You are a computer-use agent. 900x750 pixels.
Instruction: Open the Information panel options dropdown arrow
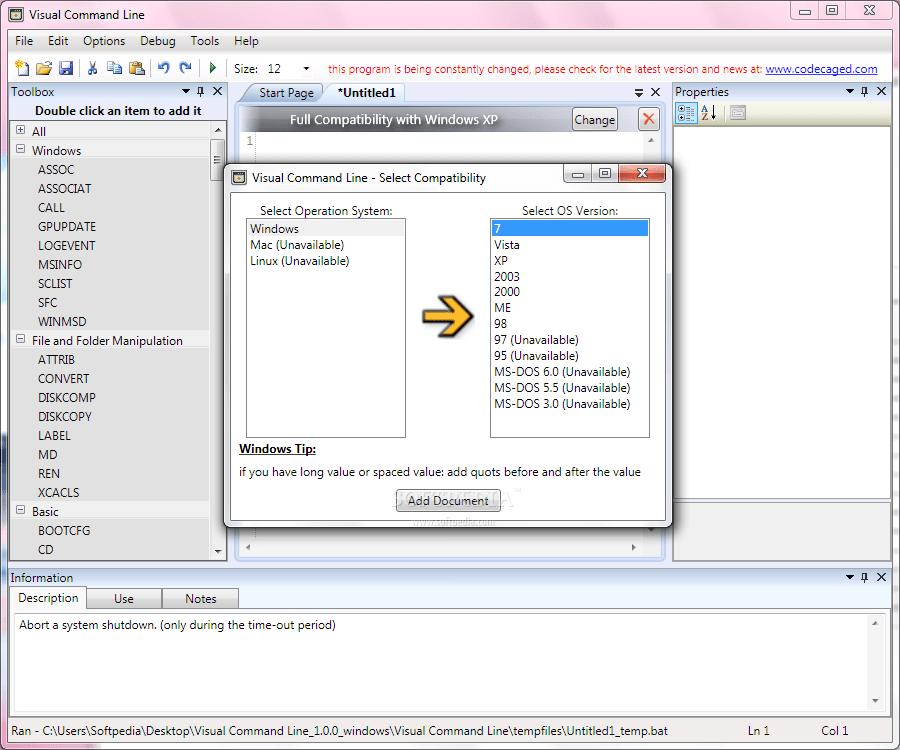pos(850,577)
